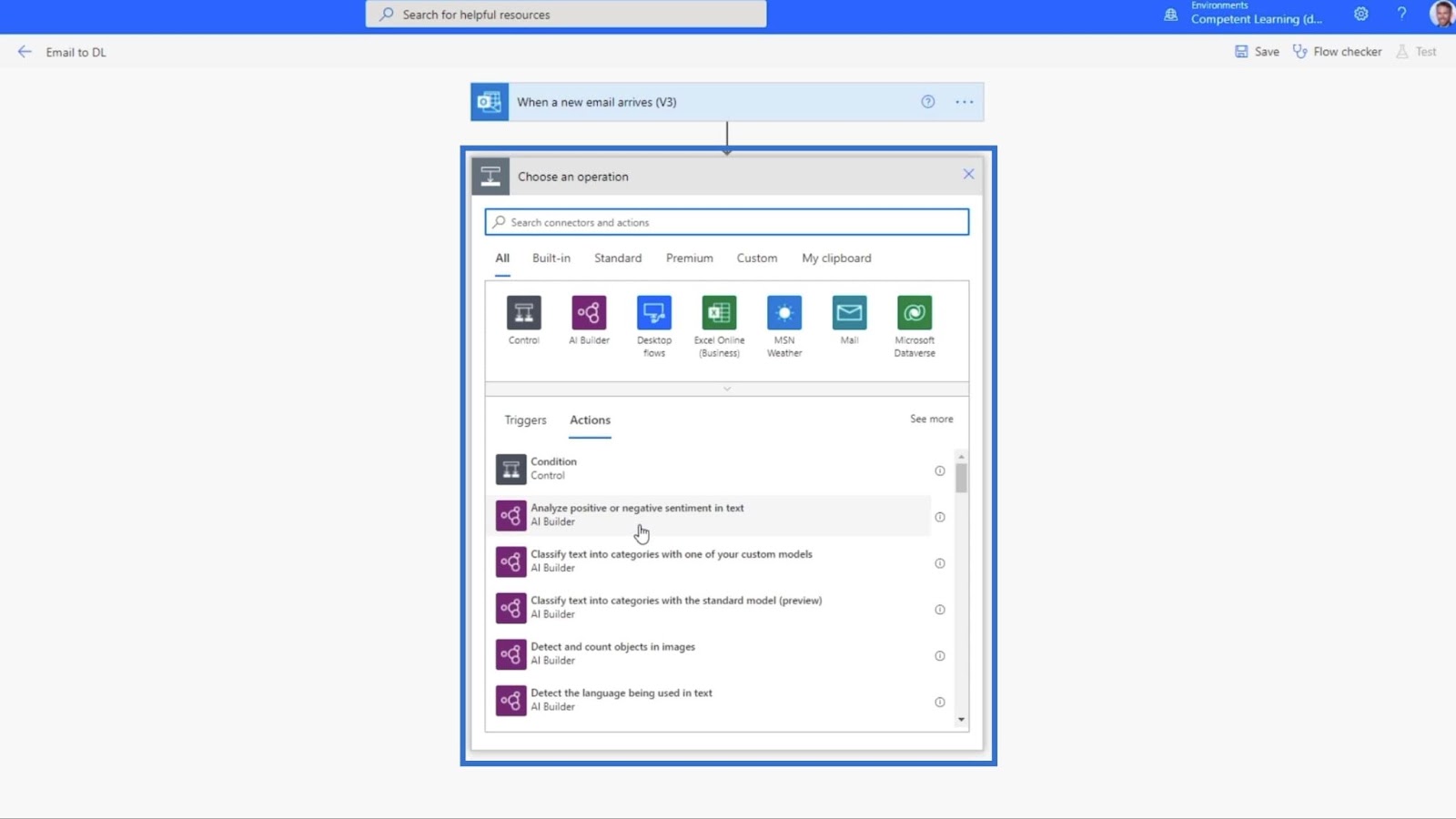Show info for Condition action
This screenshot has width=1456, height=819.
pyautogui.click(x=940, y=470)
